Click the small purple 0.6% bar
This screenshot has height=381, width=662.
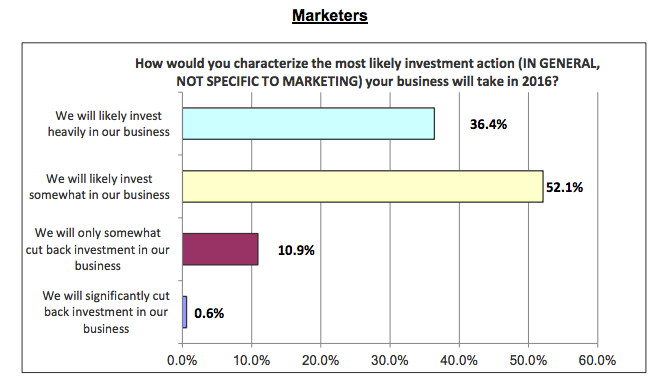pyautogui.click(x=184, y=312)
